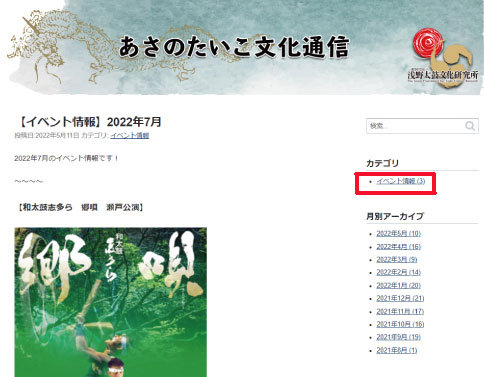Open the 2021年12月 (21) archive
This screenshot has width=484, height=377.
(x=400, y=298)
